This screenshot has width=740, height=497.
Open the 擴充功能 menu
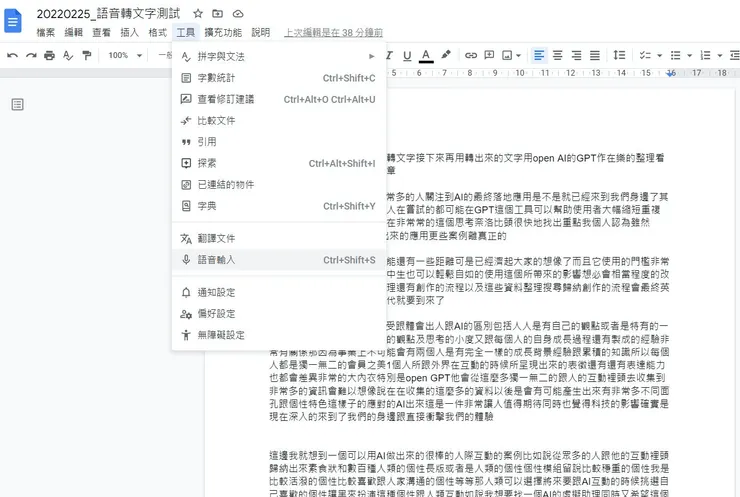tap(223, 33)
